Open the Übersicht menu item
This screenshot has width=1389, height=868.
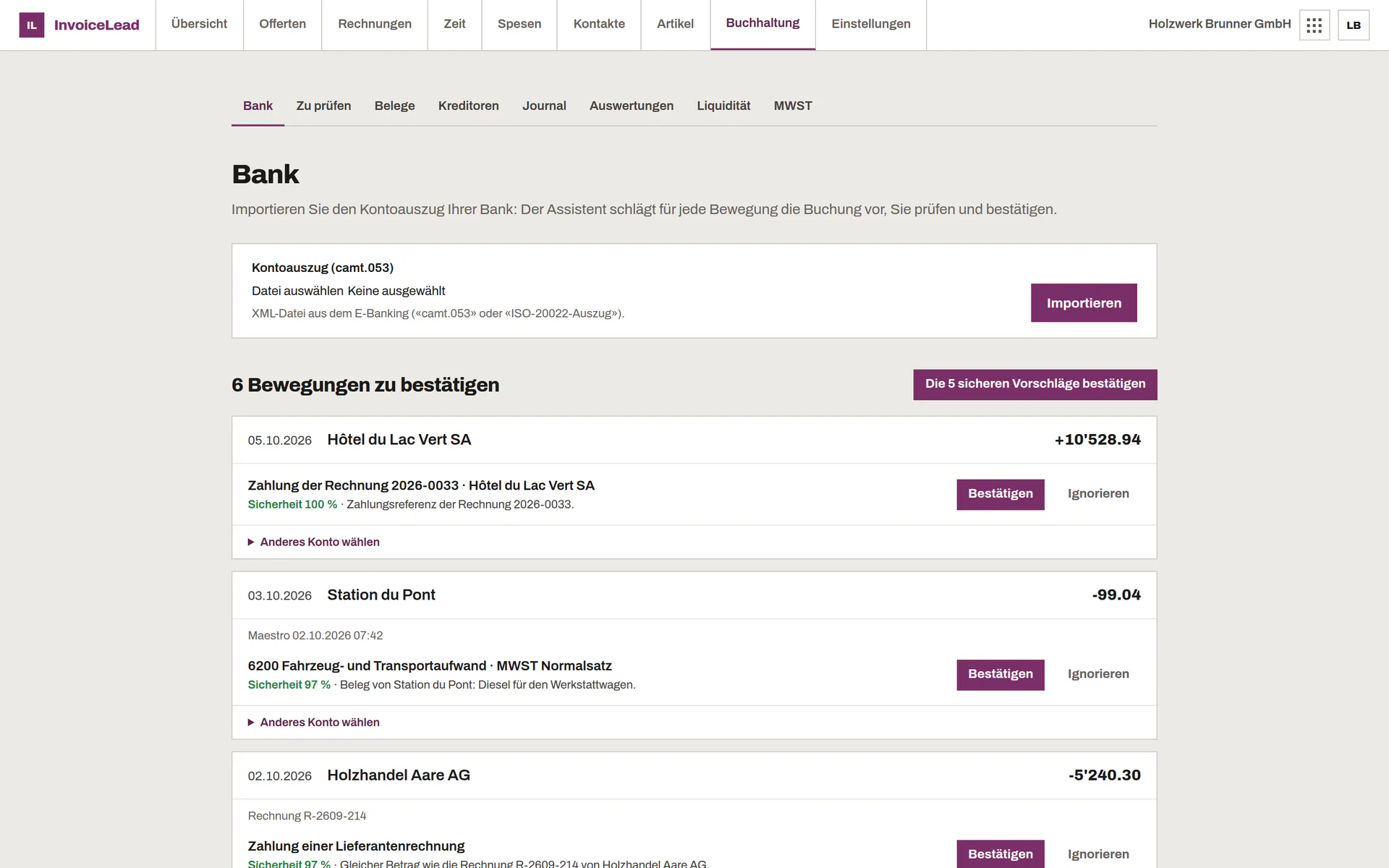tap(199, 25)
